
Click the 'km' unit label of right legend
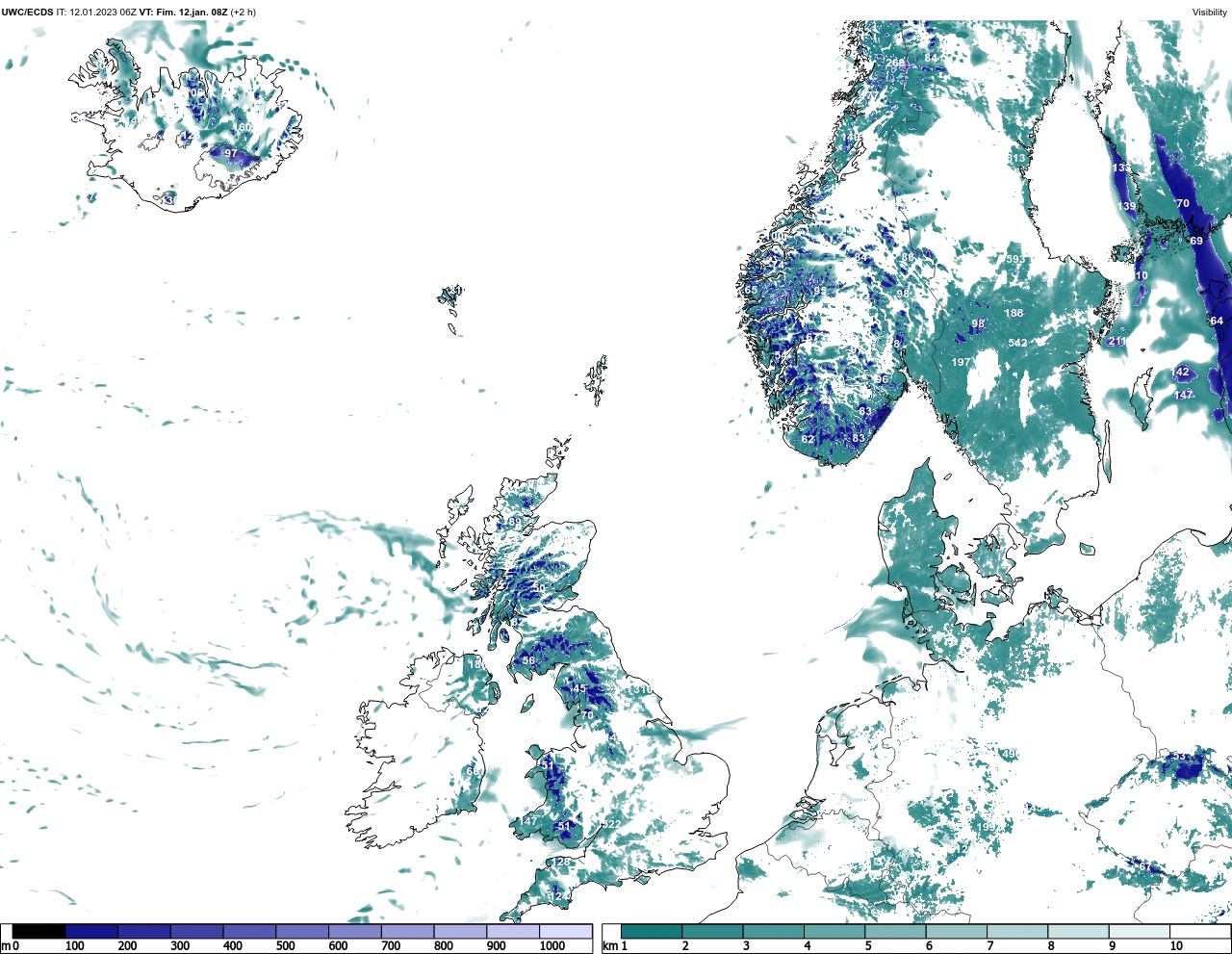609,946
